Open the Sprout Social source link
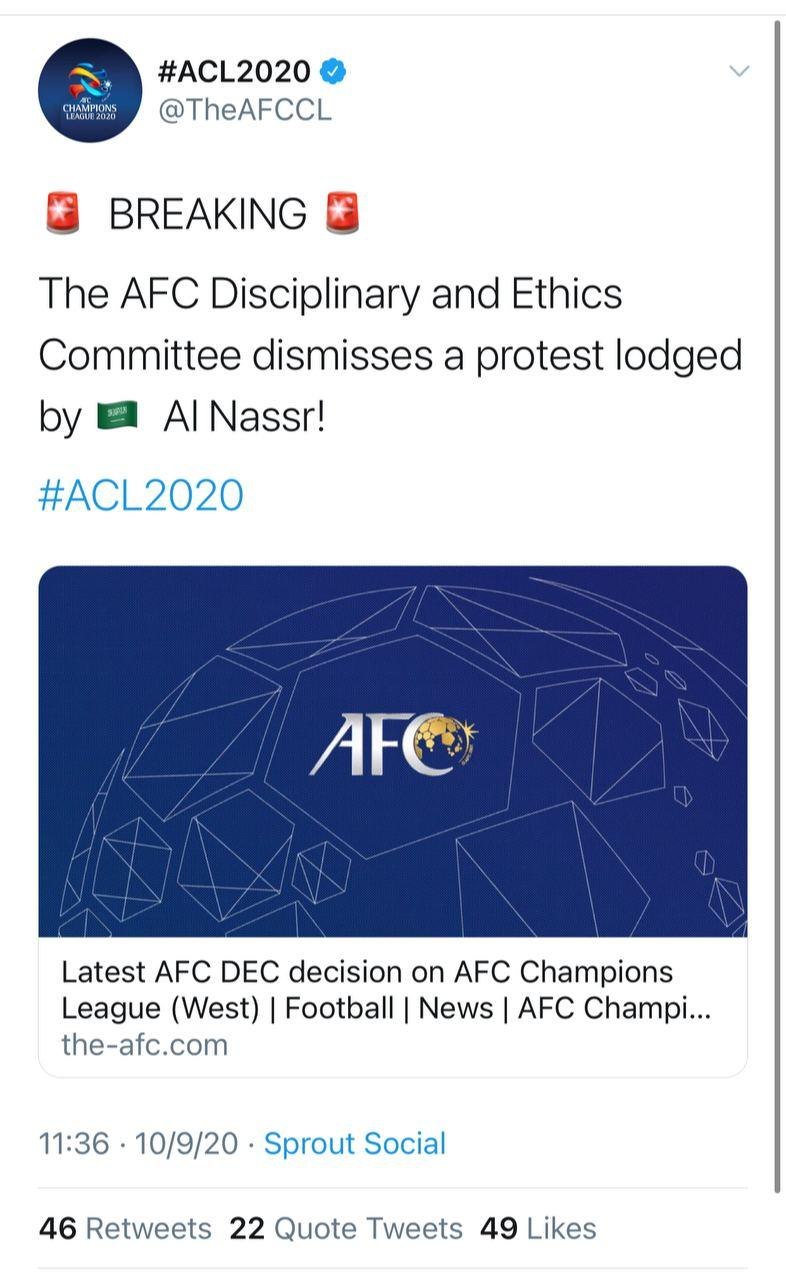 (354, 1143)
